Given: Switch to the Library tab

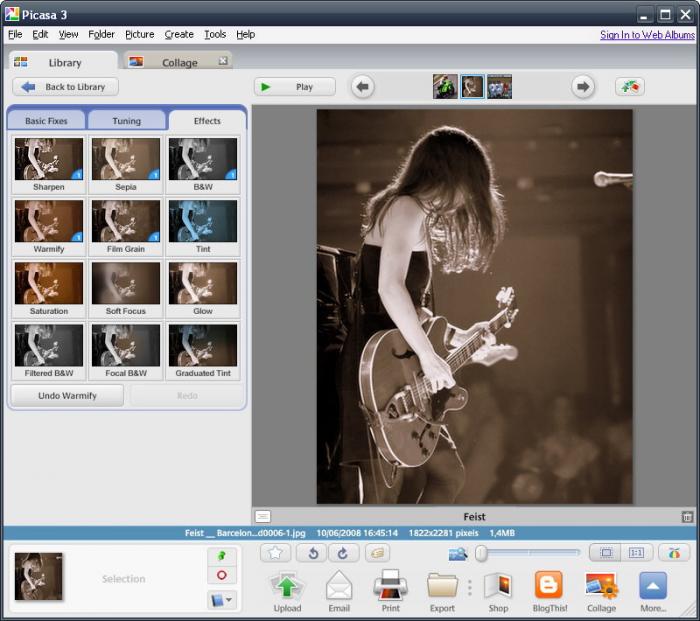Looking at the screenshot, I should [63, 62].
